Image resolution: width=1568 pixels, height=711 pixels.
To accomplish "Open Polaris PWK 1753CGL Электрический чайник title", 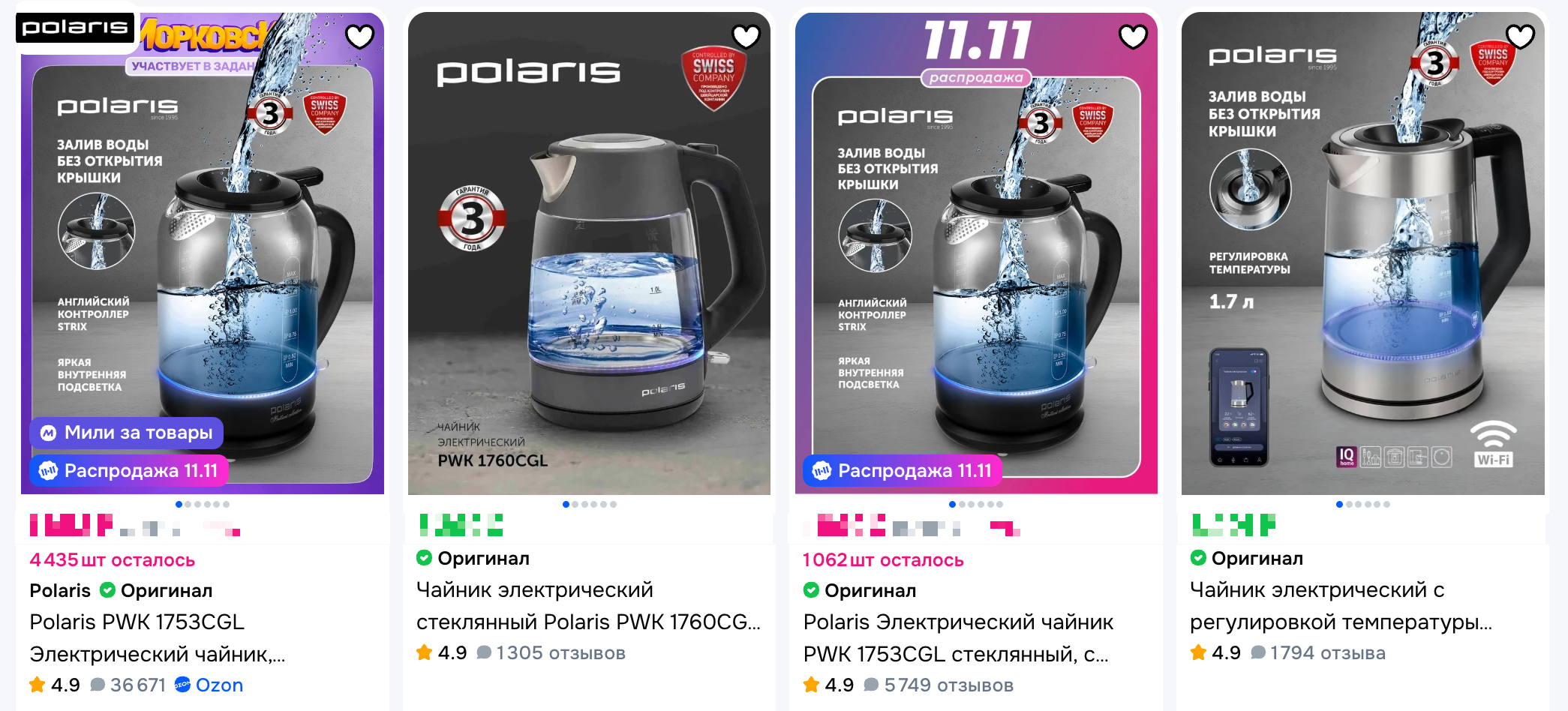I will [158, 638].
